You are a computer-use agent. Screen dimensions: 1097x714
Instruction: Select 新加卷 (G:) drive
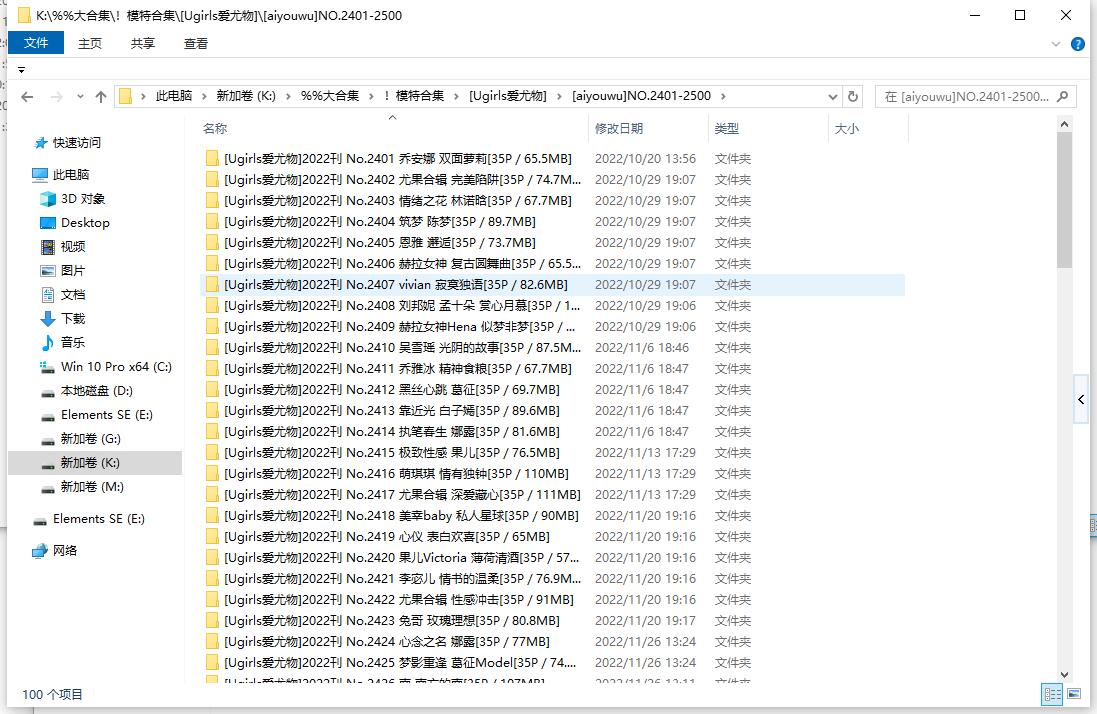tap(90, 438)
